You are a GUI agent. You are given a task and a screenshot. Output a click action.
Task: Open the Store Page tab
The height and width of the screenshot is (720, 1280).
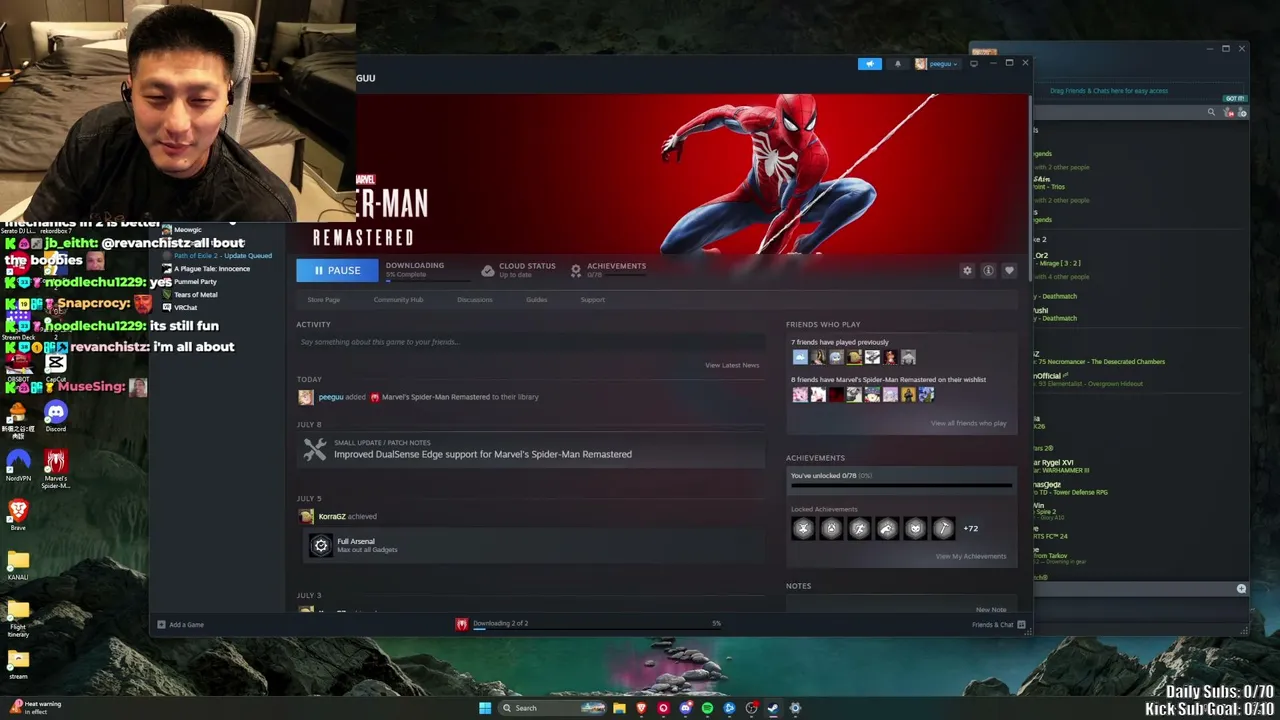tap(324, 300)
